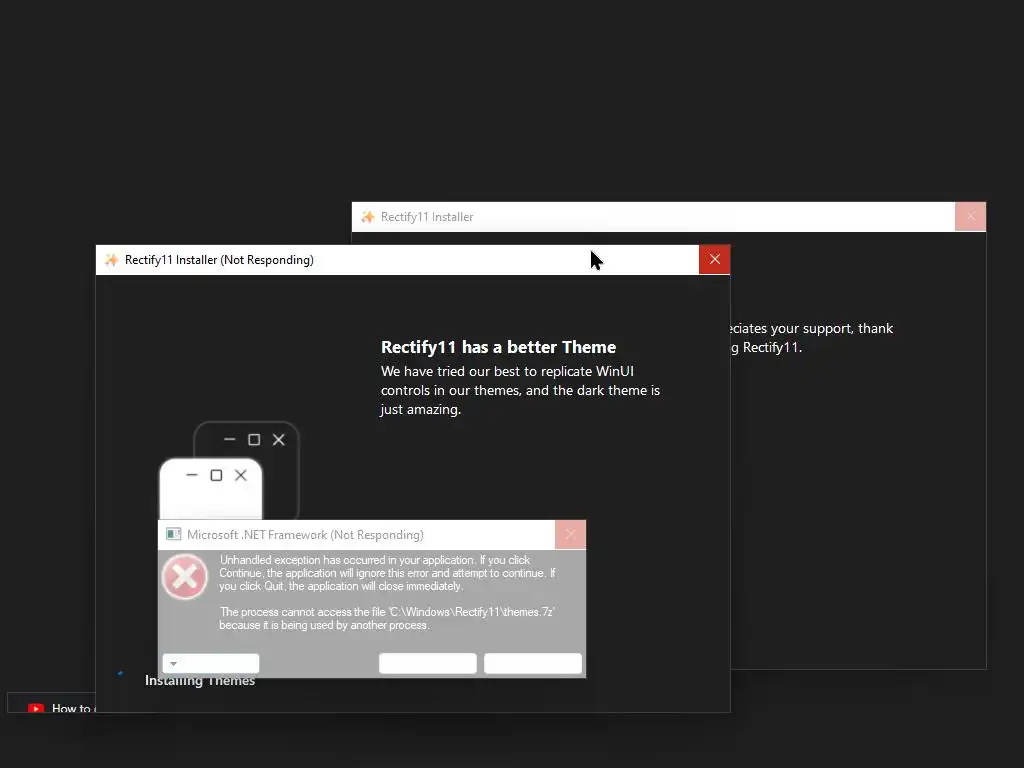
Task: Close the Microsoft .NET Framework error dialog
Action: coord(570,535)
